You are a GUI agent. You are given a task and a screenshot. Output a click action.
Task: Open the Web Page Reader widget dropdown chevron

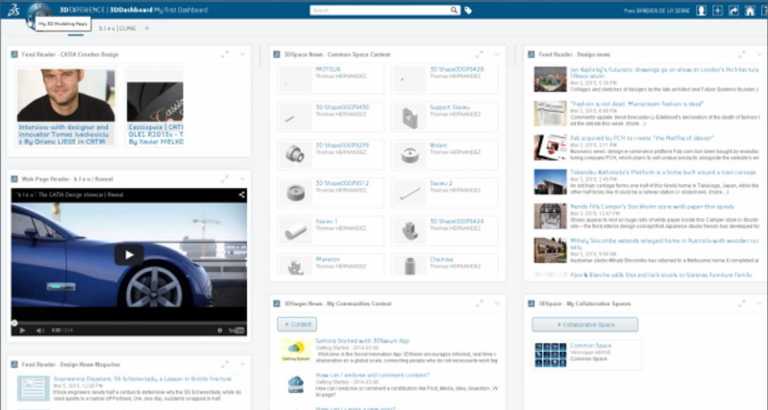pos(242,178)
